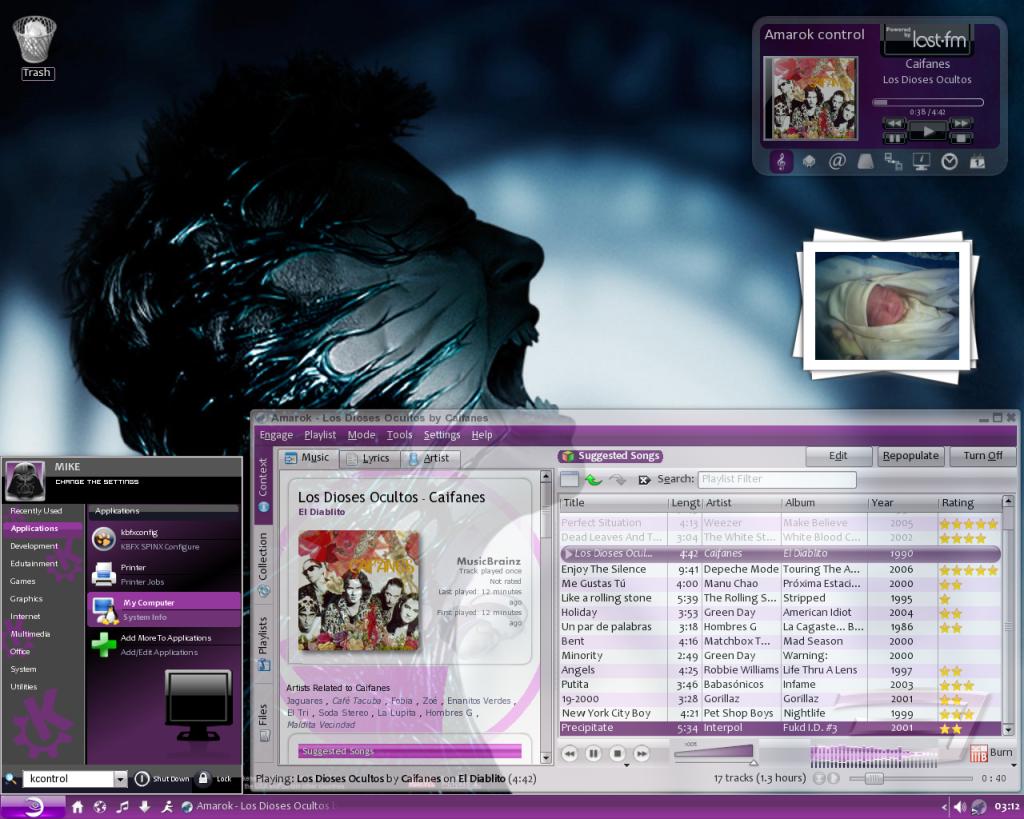Open the Trash on the desktop
Screen dimensions: 1024x819
36,47
